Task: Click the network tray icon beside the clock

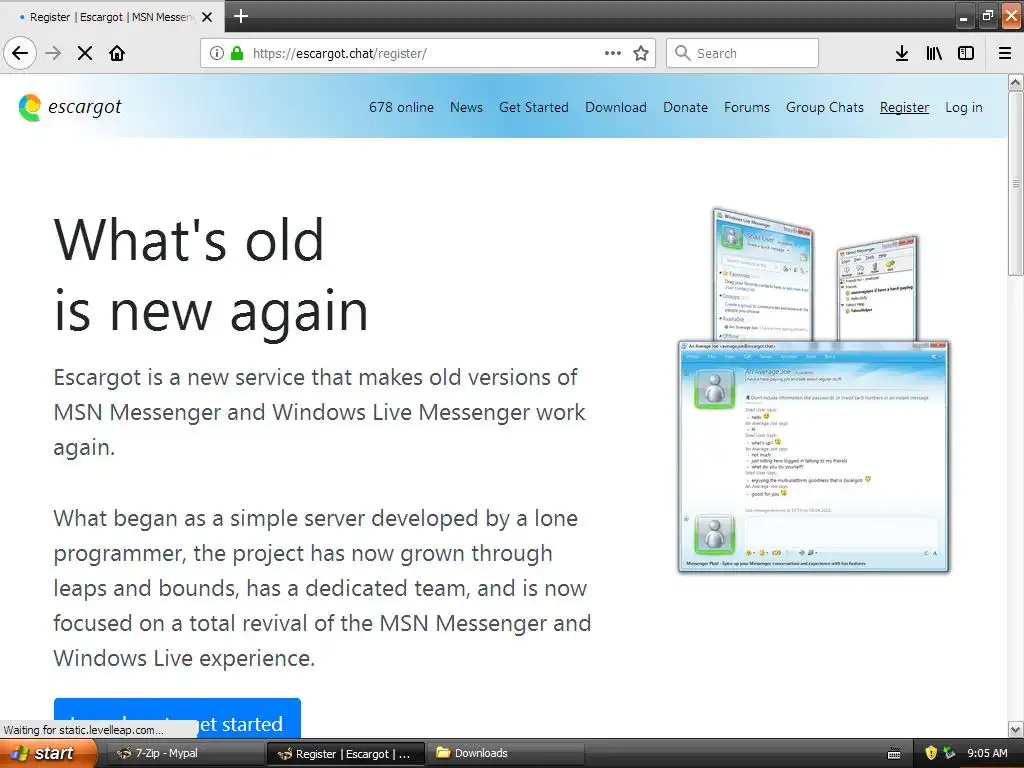Action: coord(949,753)
